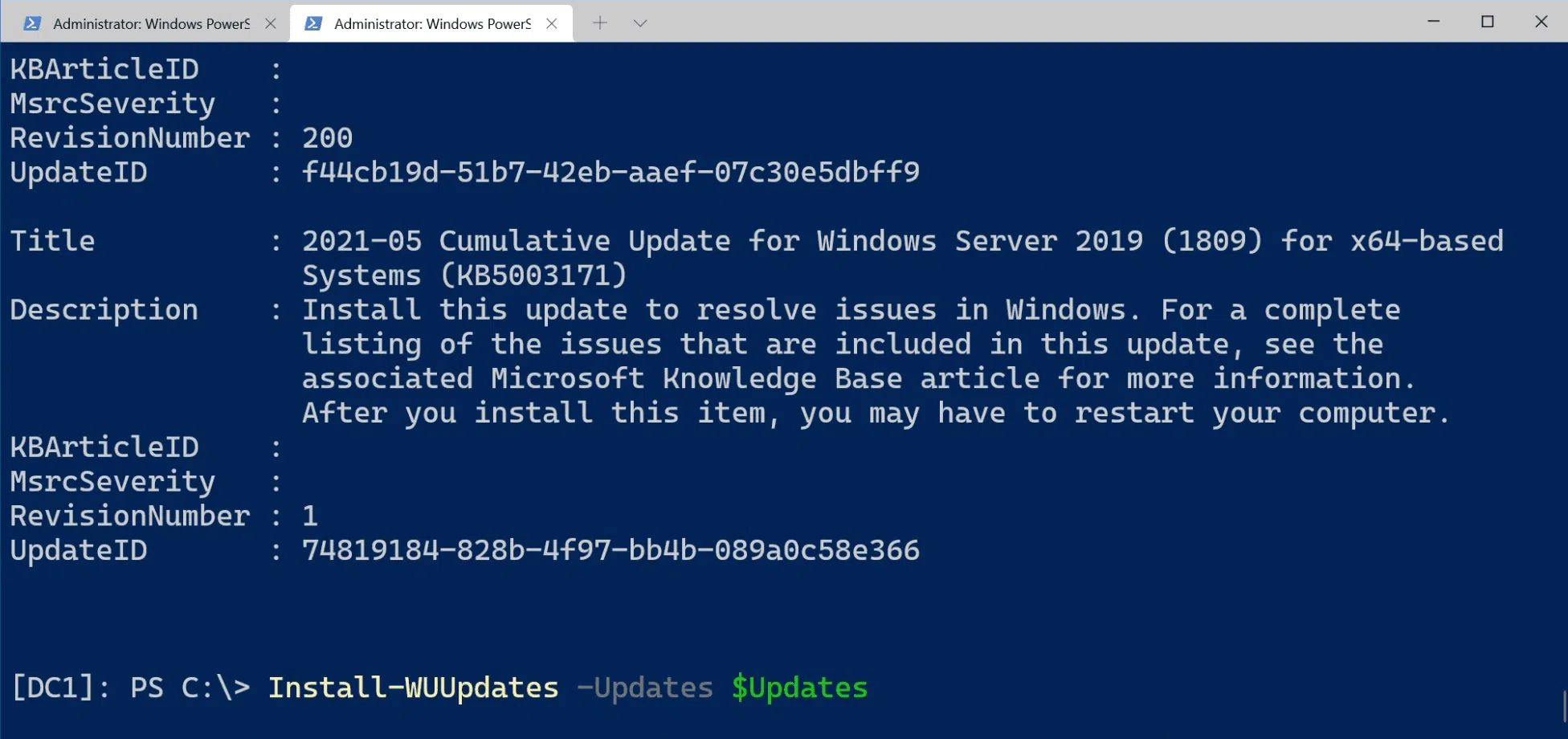
Task: Close the Windows Terminal window
Action: [1541, 21]
